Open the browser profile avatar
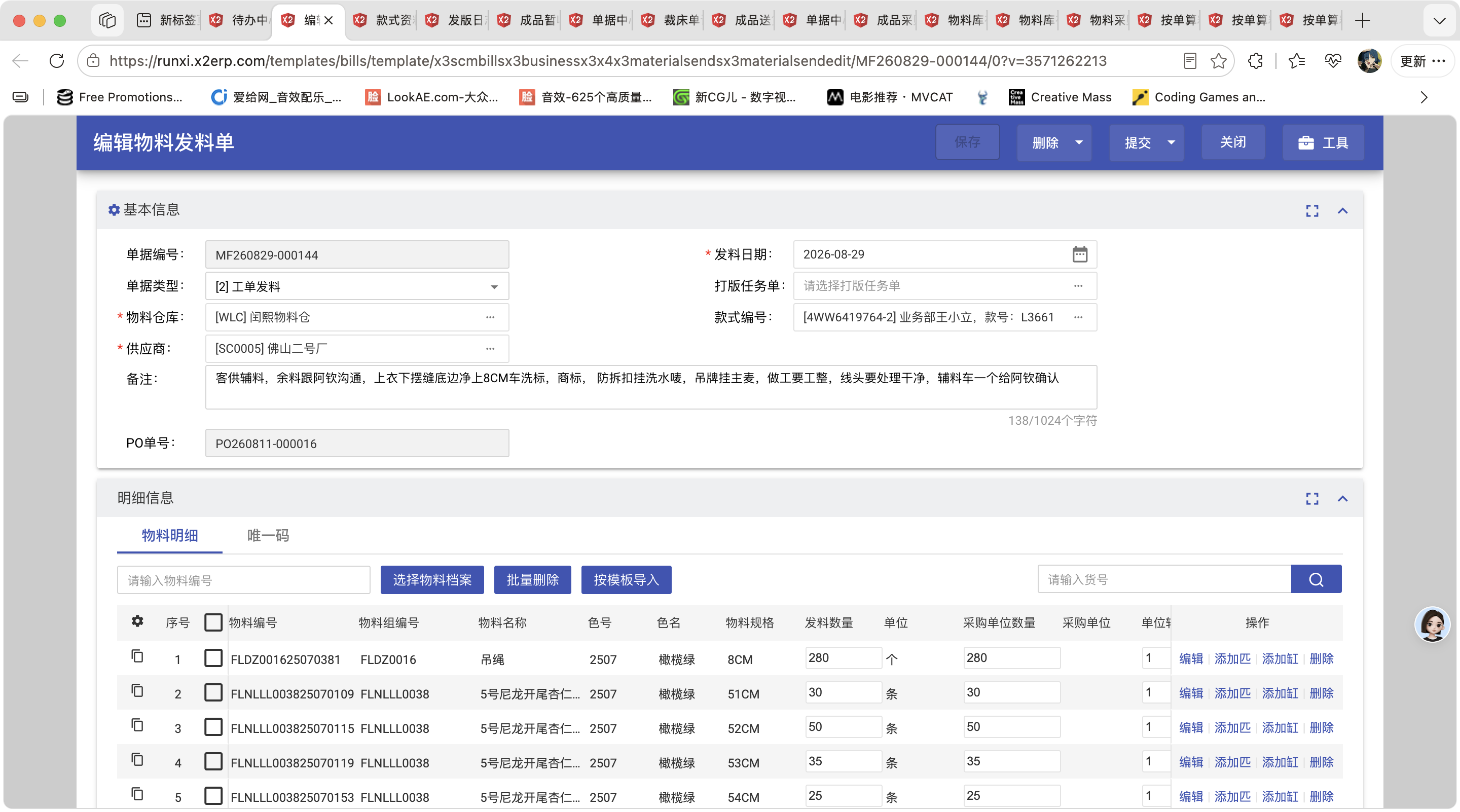 tap(1369, 61)
